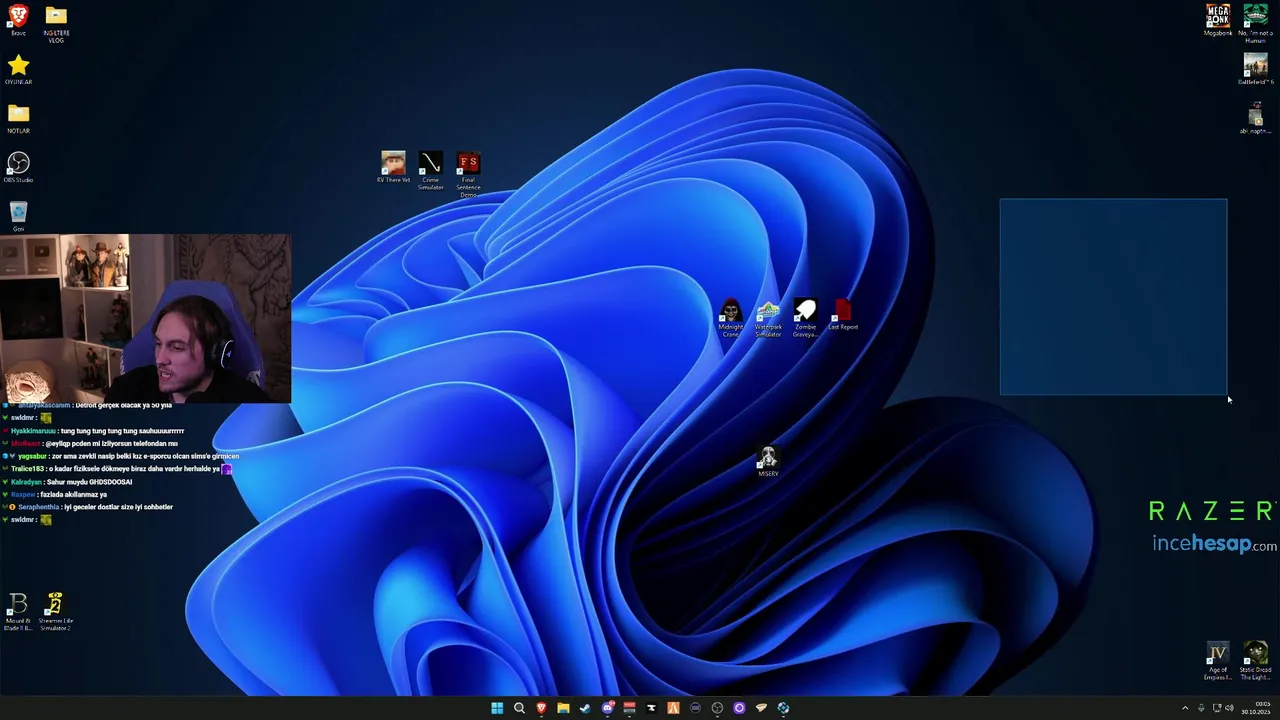Open the Brave browser desktop shortcut
The width and height of the screenshot is (1280, 720).
pos(18,20)
